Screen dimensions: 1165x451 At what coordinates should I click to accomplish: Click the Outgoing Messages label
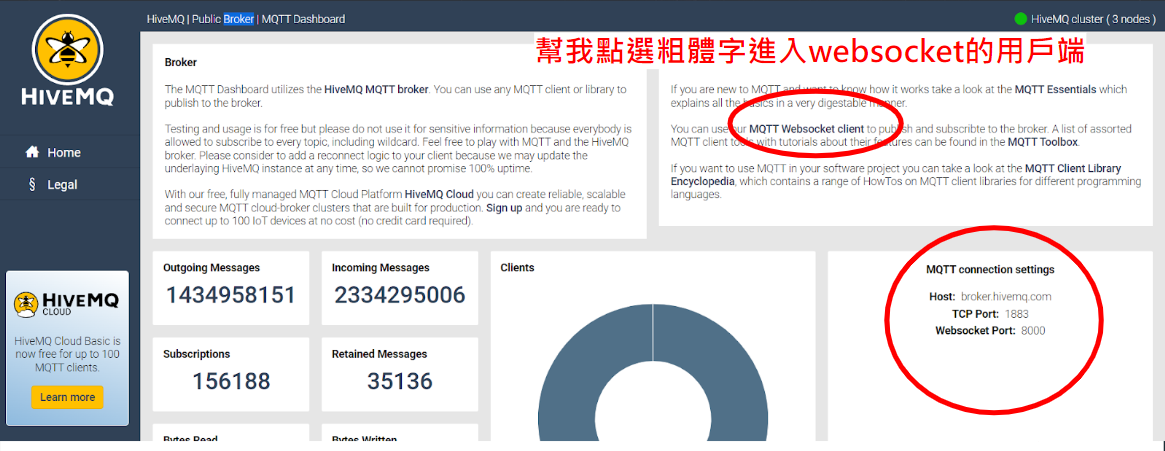(x=212, y=267)
